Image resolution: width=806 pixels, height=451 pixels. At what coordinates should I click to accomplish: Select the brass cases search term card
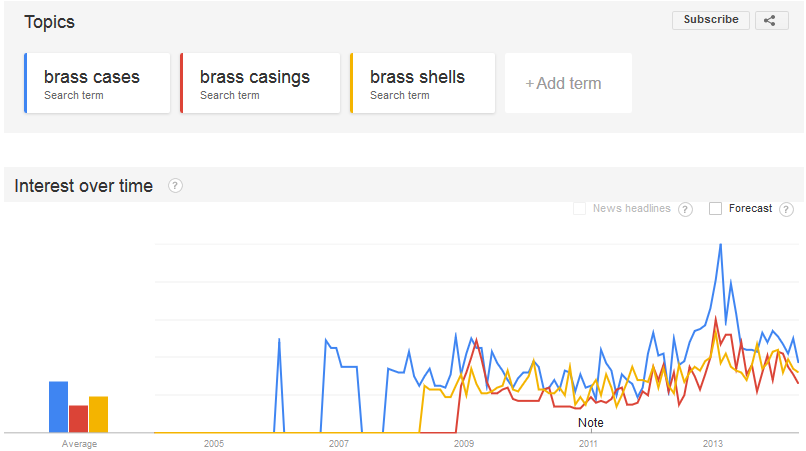97,83
